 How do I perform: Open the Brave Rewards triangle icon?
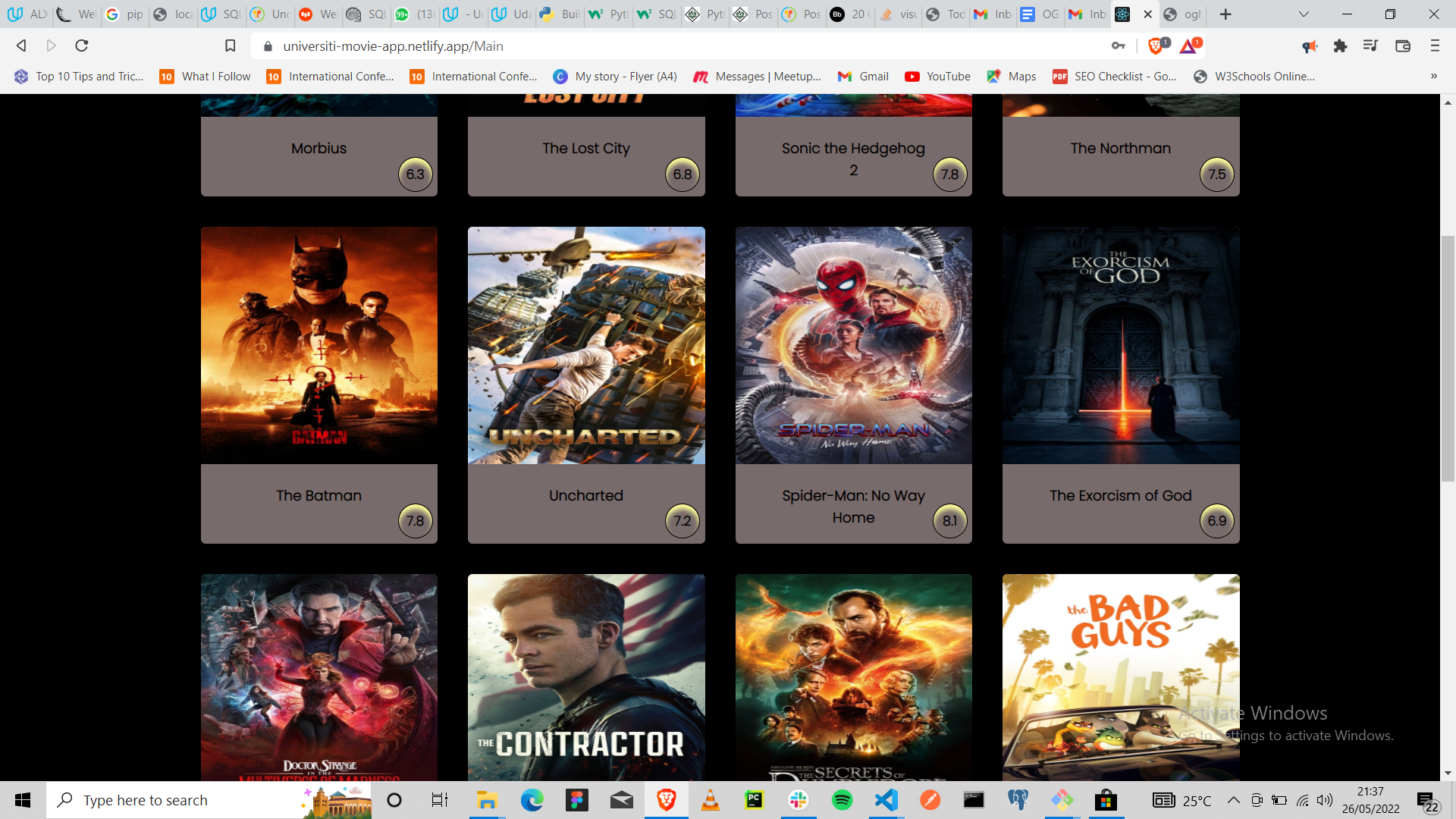click(x=1188, y=46)
